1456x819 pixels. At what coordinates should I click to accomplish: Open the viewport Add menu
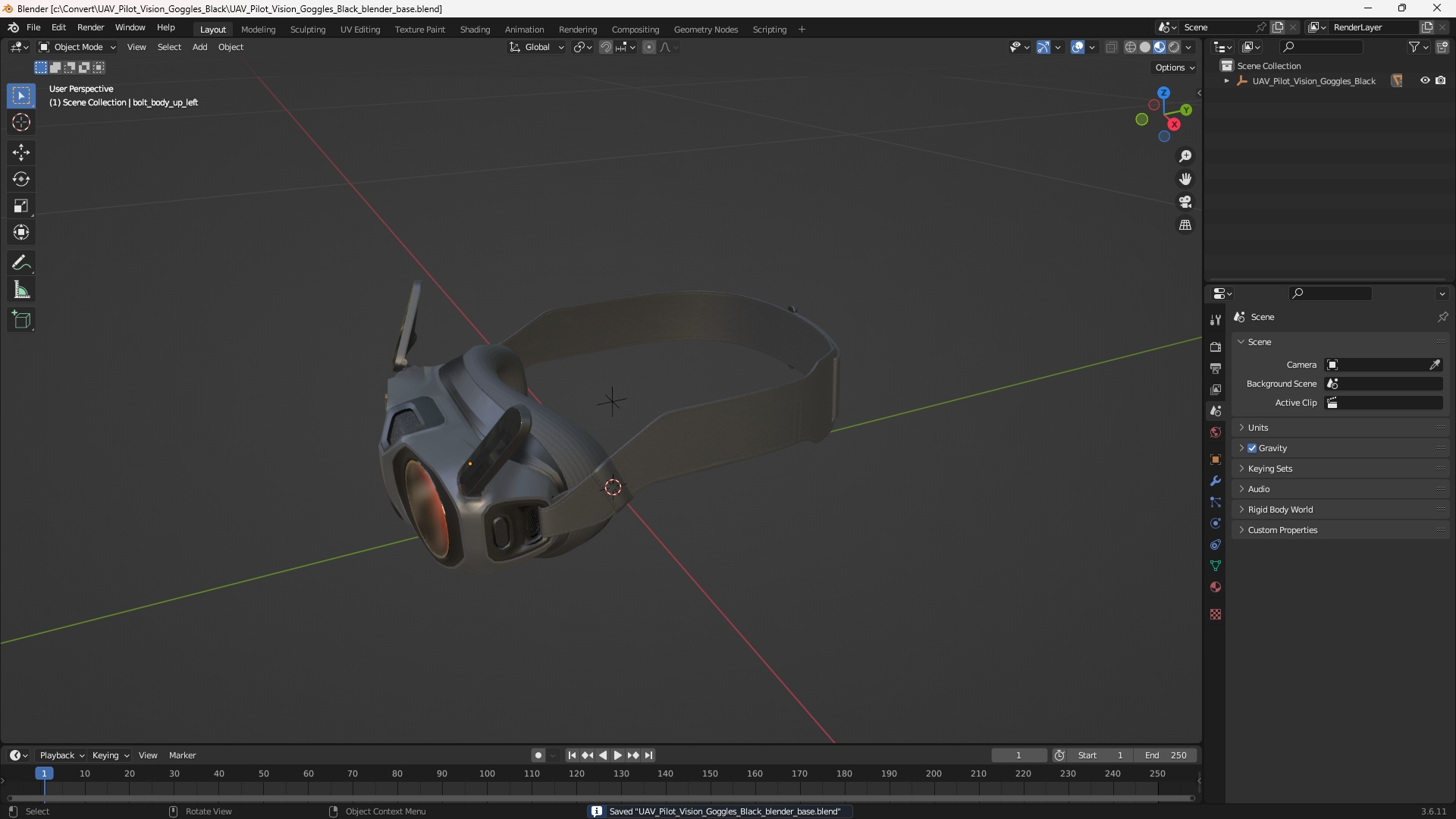click(199, 47)
